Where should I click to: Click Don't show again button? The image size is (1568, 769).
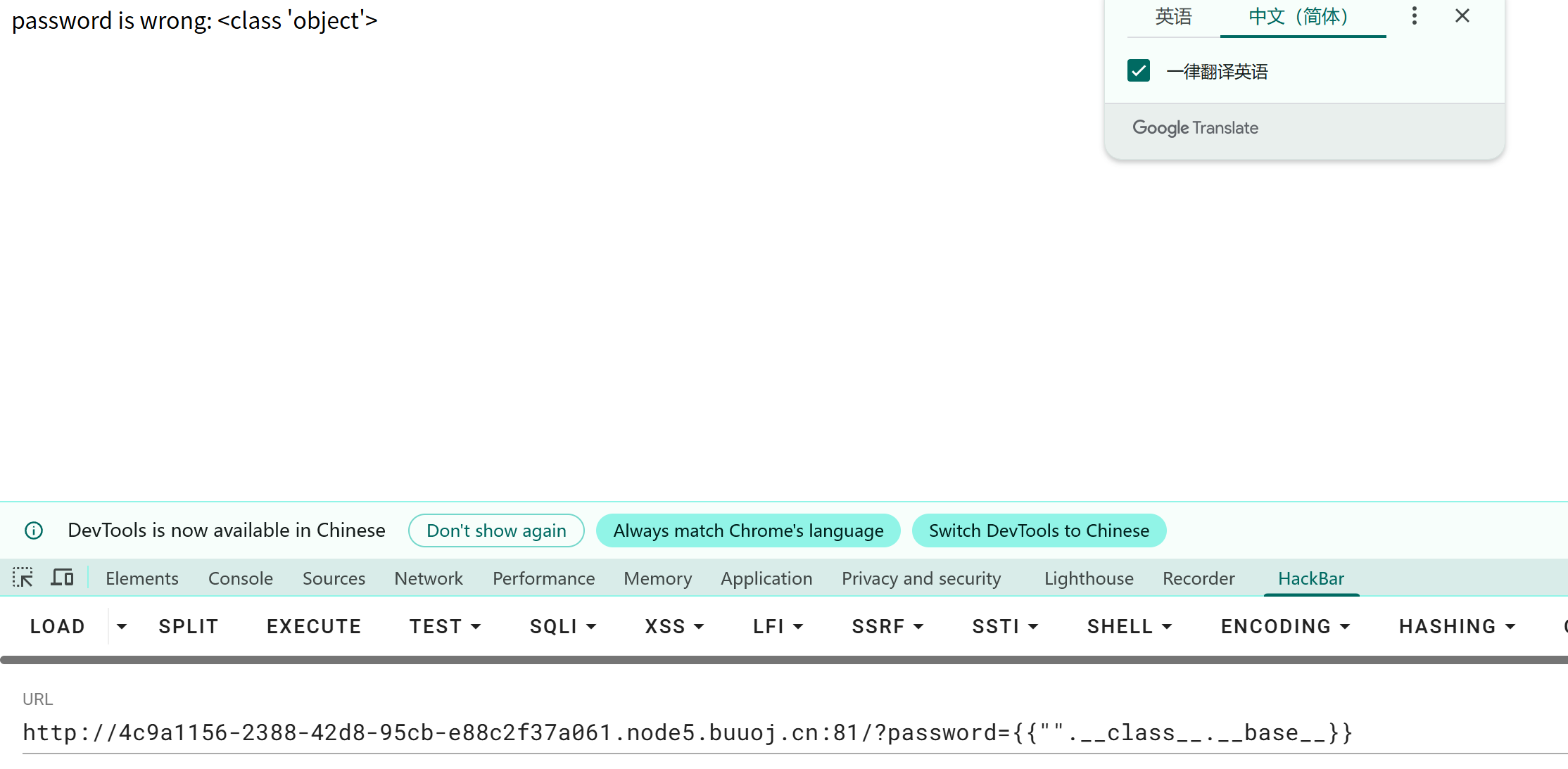coord(496,530)
